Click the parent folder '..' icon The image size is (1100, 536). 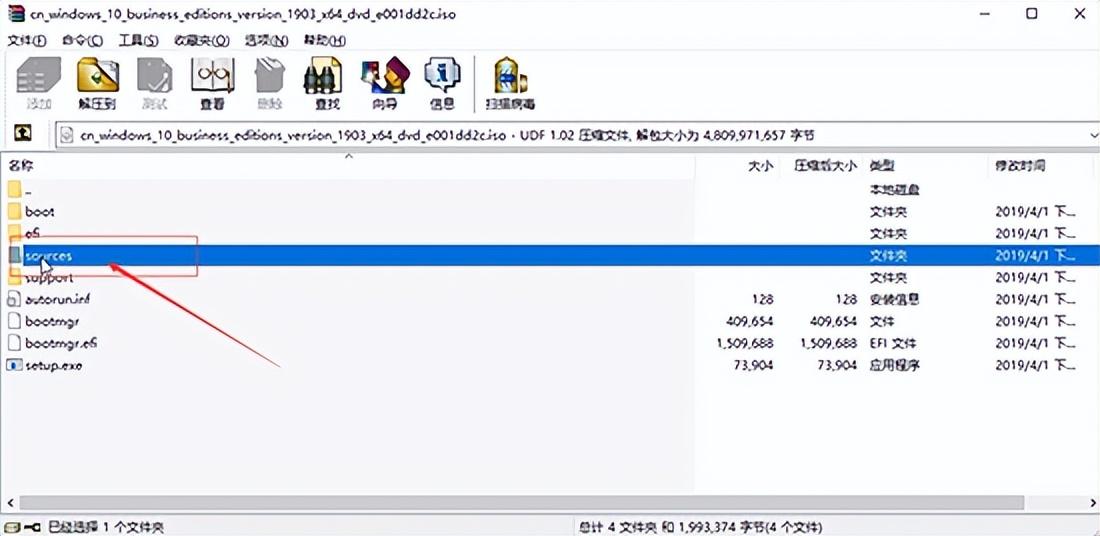[x=15, y=190]
